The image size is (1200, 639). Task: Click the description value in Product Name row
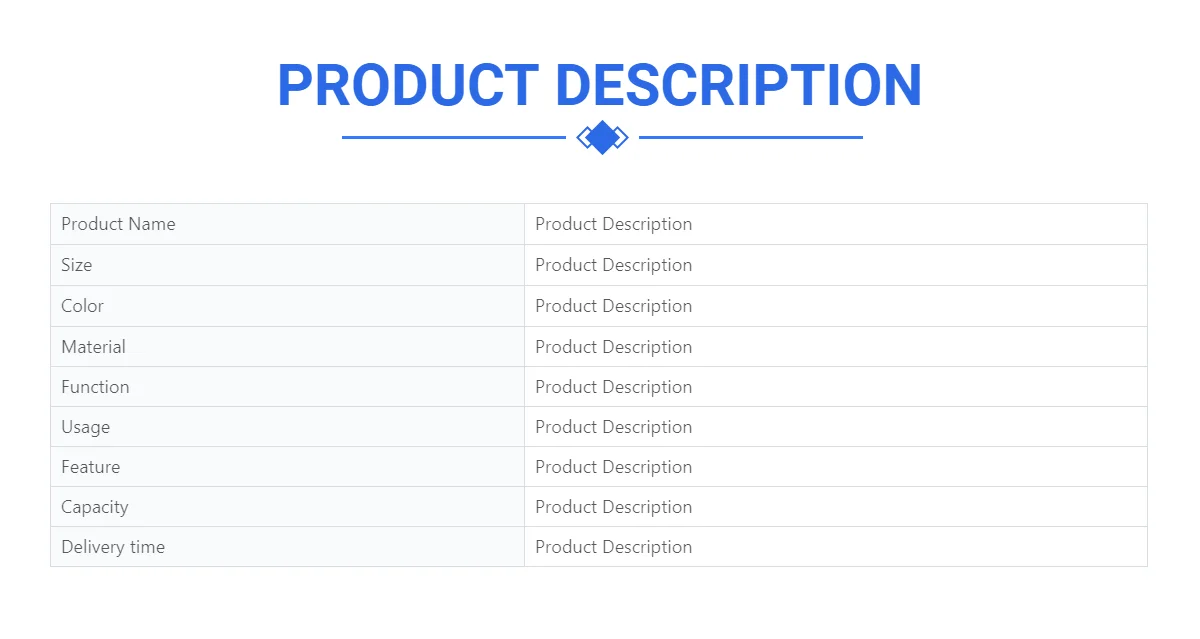613,224
